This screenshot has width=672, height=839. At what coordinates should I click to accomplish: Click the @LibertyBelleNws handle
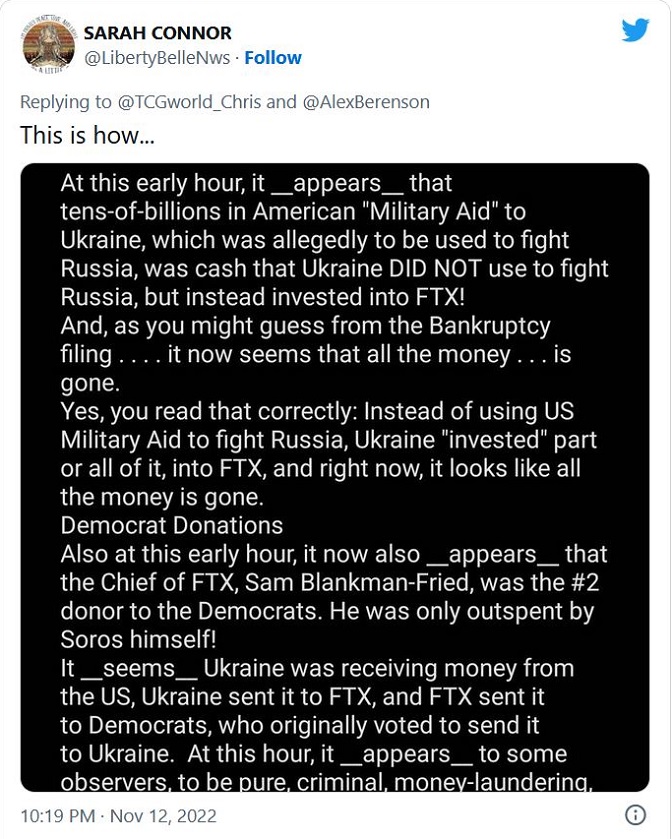155,57
